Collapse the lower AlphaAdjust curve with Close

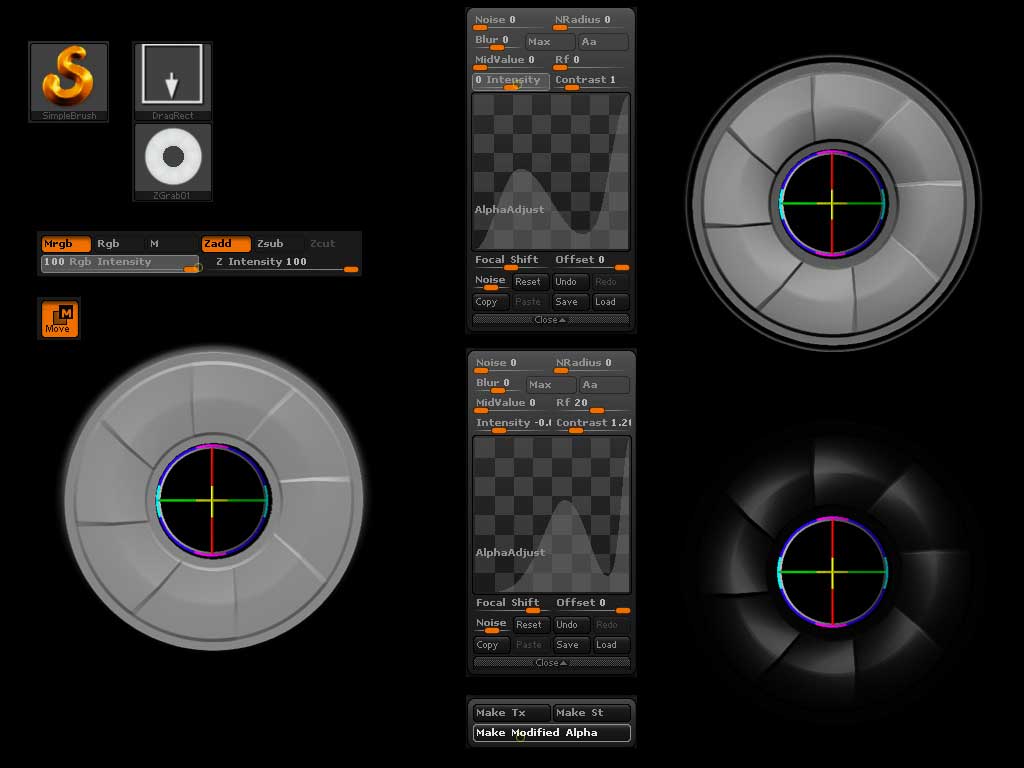[550, 663]
